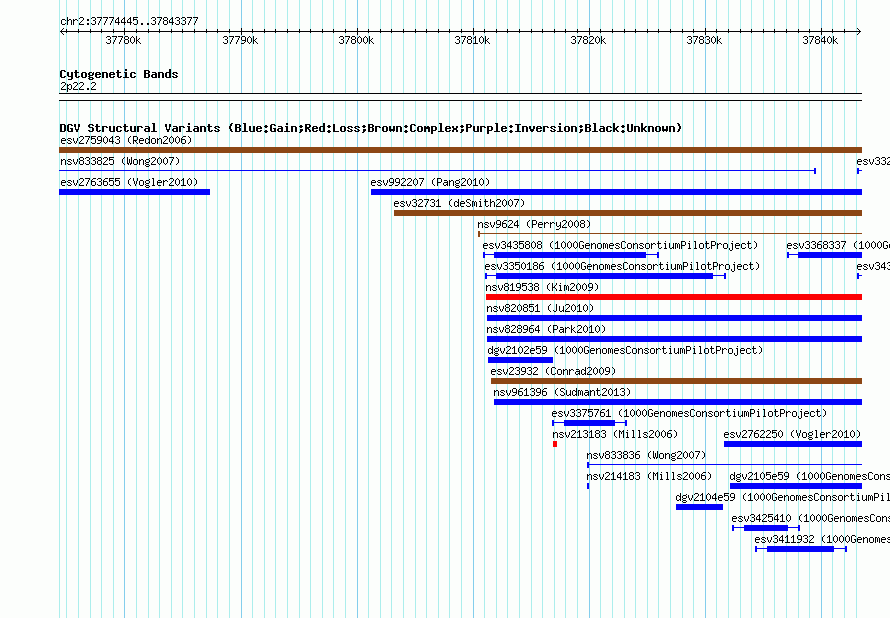890x618 pixels.
Task: Click the 37820k ruler tick label
Action: point(588,40)
